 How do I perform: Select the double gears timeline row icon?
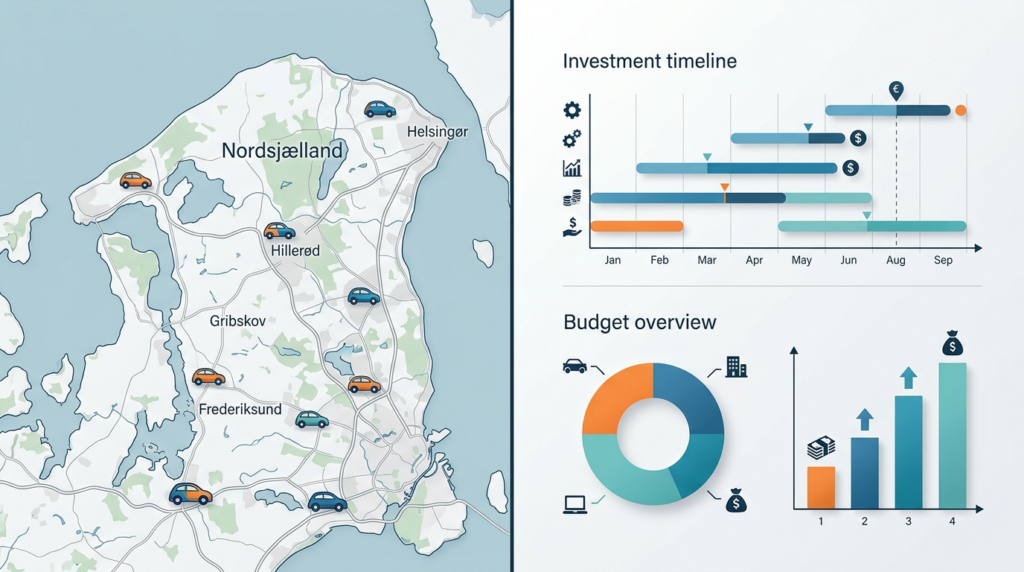(x=571, y=139)
